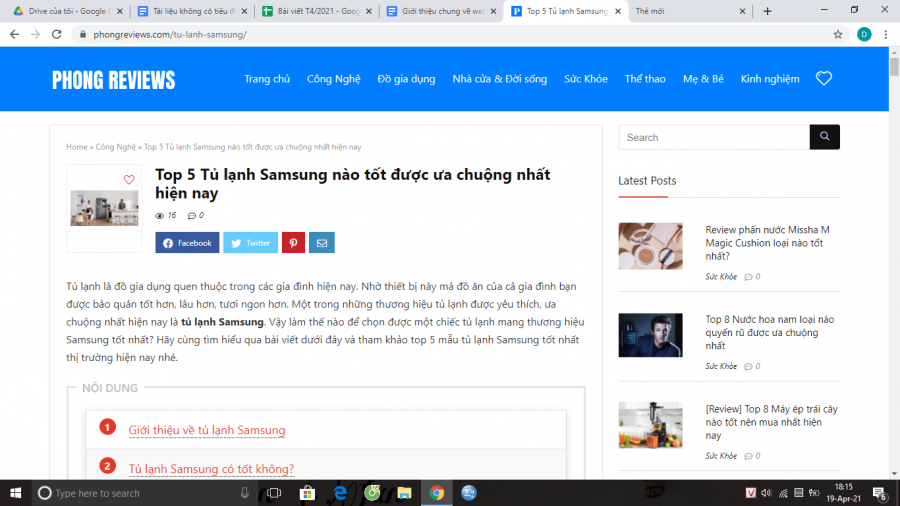Open the Missha M Magic Cushion review post
Image resolution: width=900 pixels, height=506 pixels.
[x=767, y=243]
